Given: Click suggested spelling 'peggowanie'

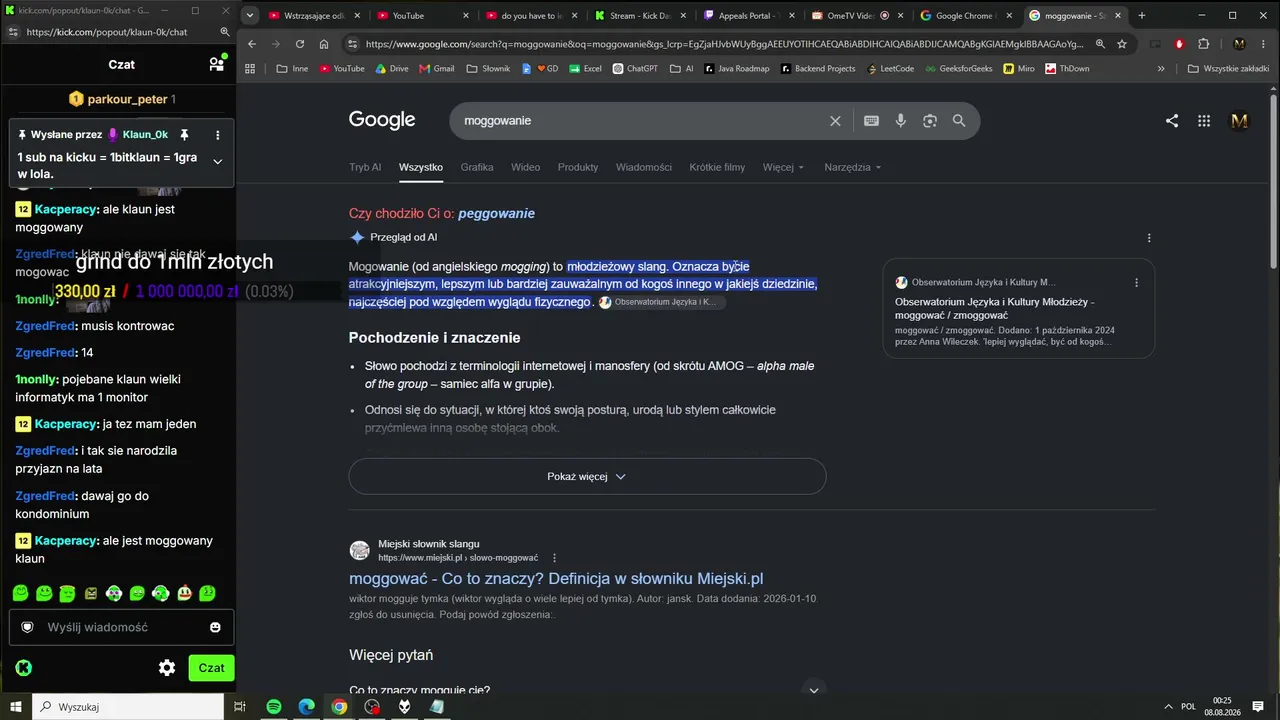Looking at the screenshot, I should (x=496, y=213).
